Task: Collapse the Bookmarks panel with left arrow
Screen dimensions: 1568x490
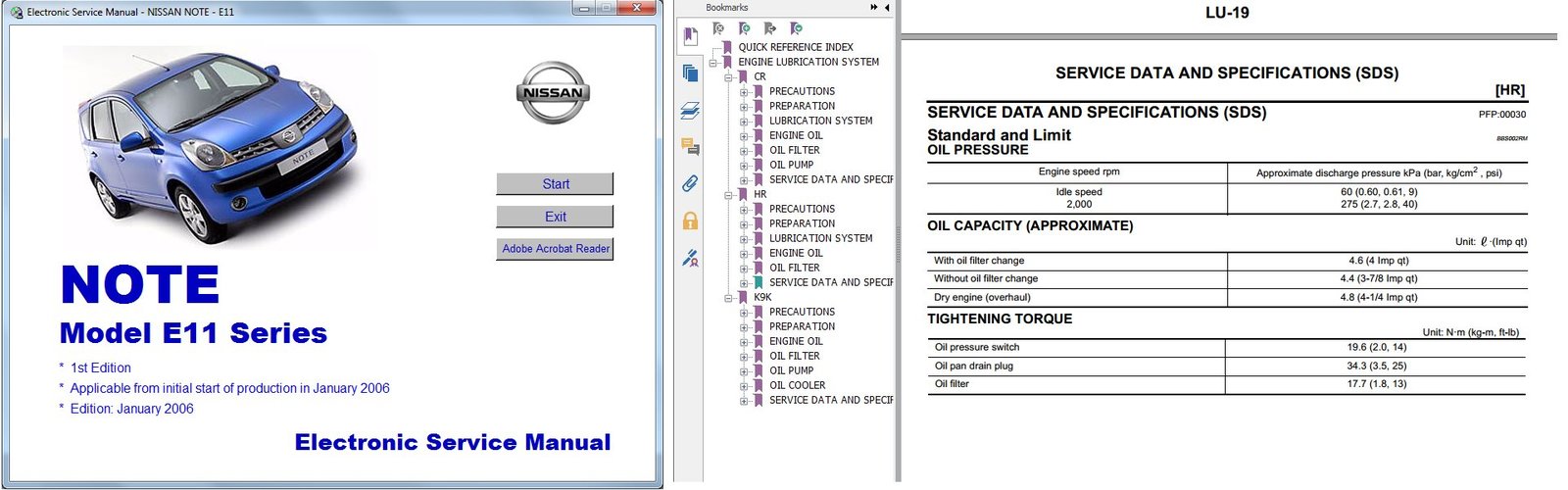Action: click(887, 7)
